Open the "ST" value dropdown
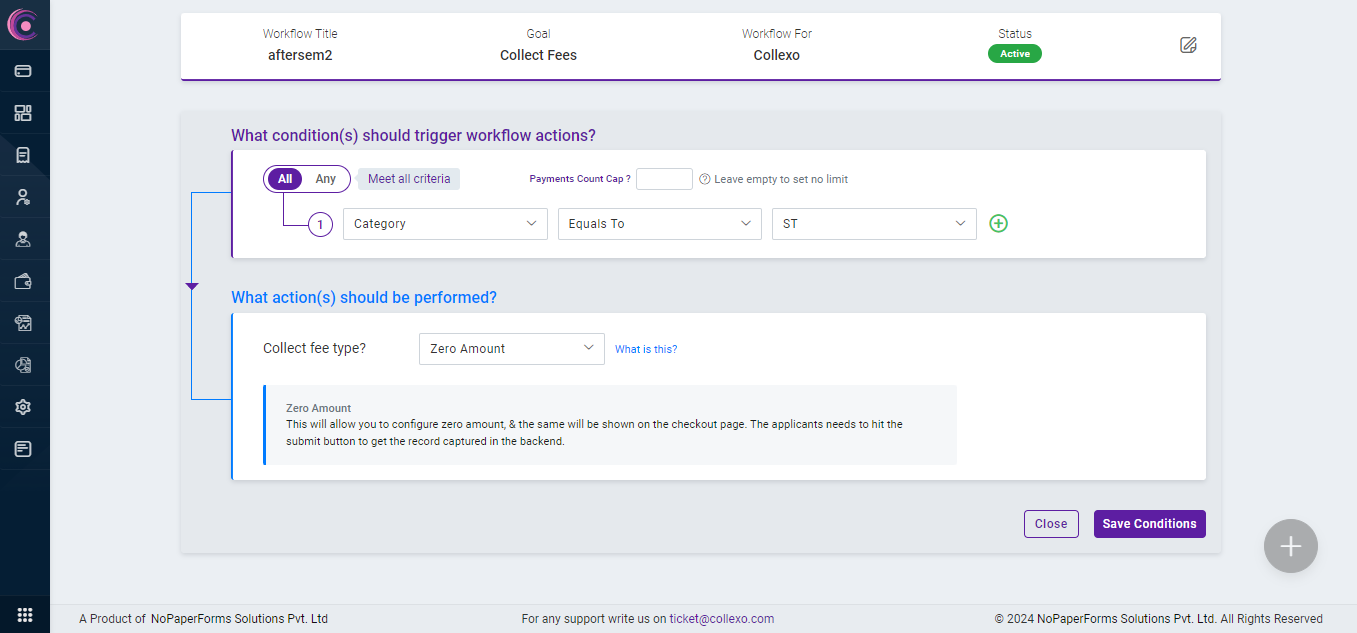The height and width of the screenshot is (633, 1357). click(874, 224)
